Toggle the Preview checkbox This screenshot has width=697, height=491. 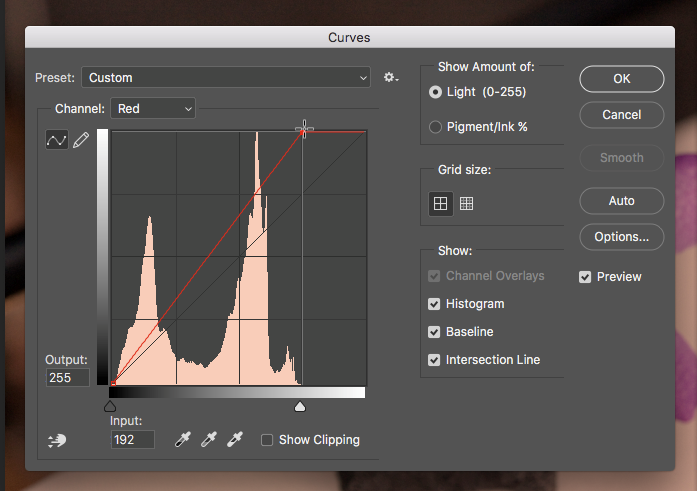(x=585, y=277)
